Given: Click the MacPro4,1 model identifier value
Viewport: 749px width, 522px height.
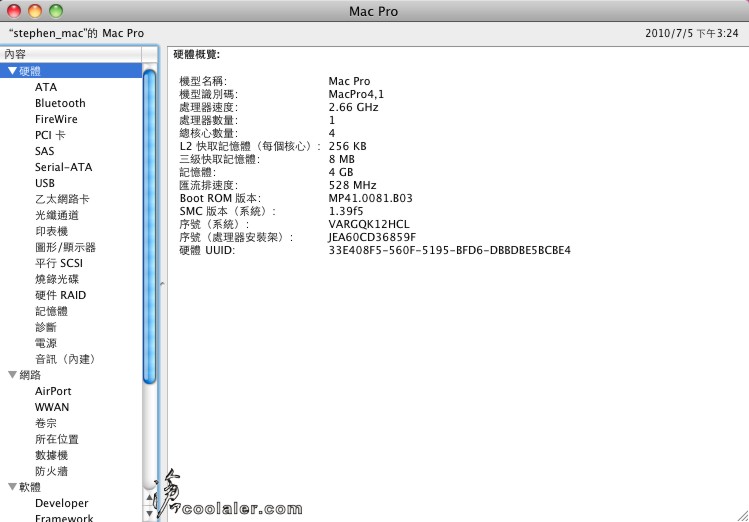Looking at the screenshot, I should coord(356,94).
